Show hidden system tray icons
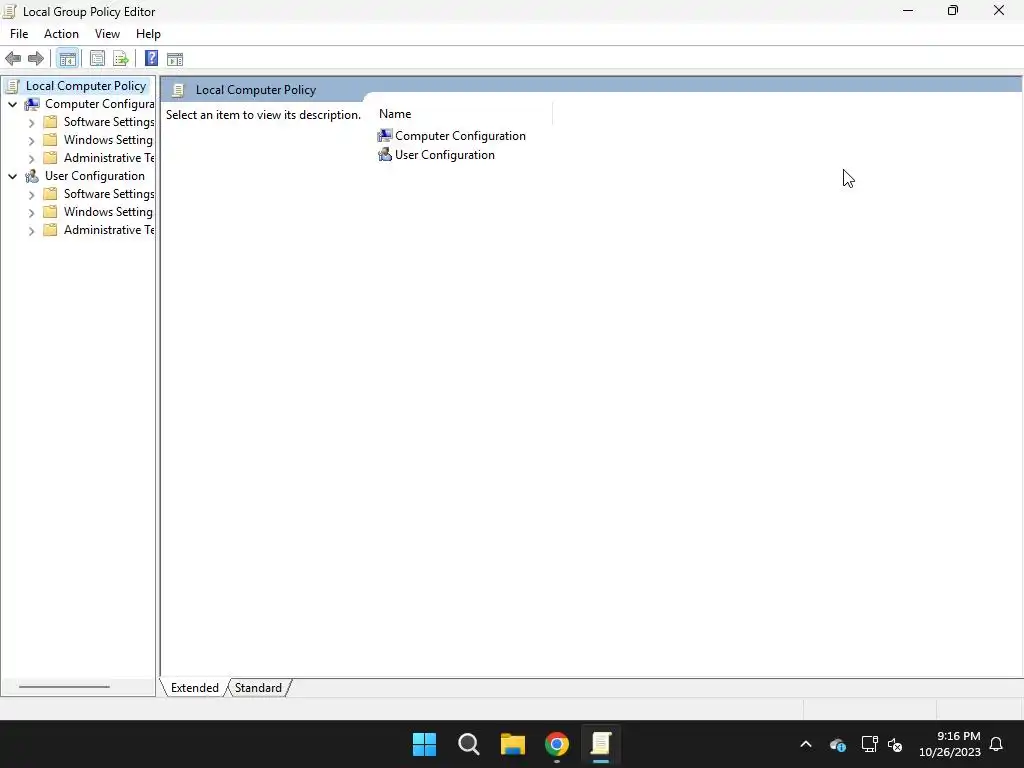Image resolution: width=1024 pixels, height=768 pixels. pos(806,744)
